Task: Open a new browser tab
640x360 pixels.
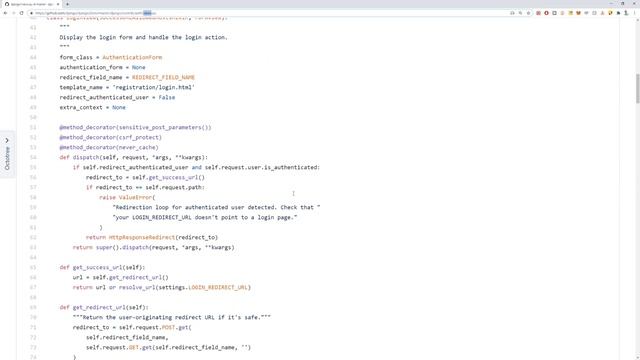Action: [x=67, y=4]
